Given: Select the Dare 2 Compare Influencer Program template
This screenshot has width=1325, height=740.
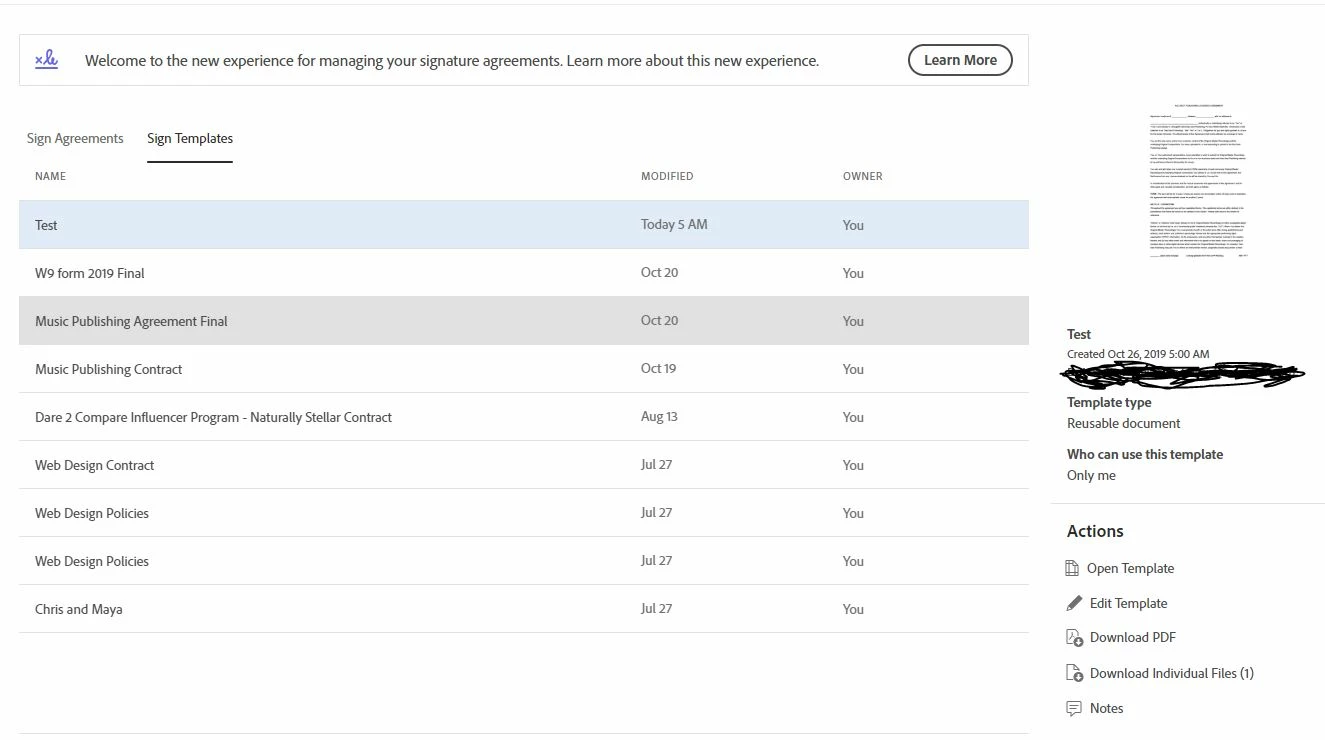Looking at the screenshot, I should click(x=523, y=417).
